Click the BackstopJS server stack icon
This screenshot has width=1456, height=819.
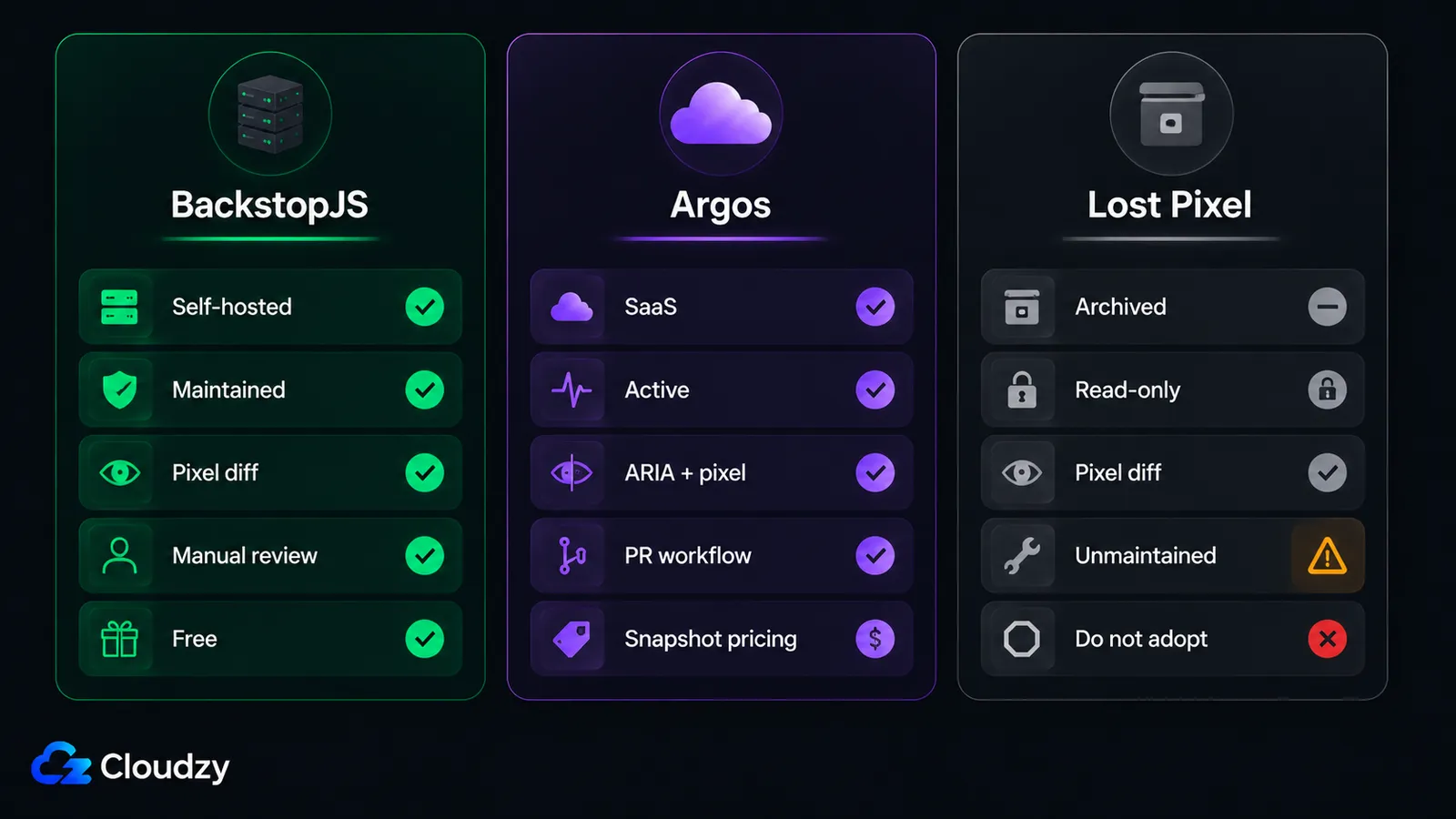coord(270,114)
